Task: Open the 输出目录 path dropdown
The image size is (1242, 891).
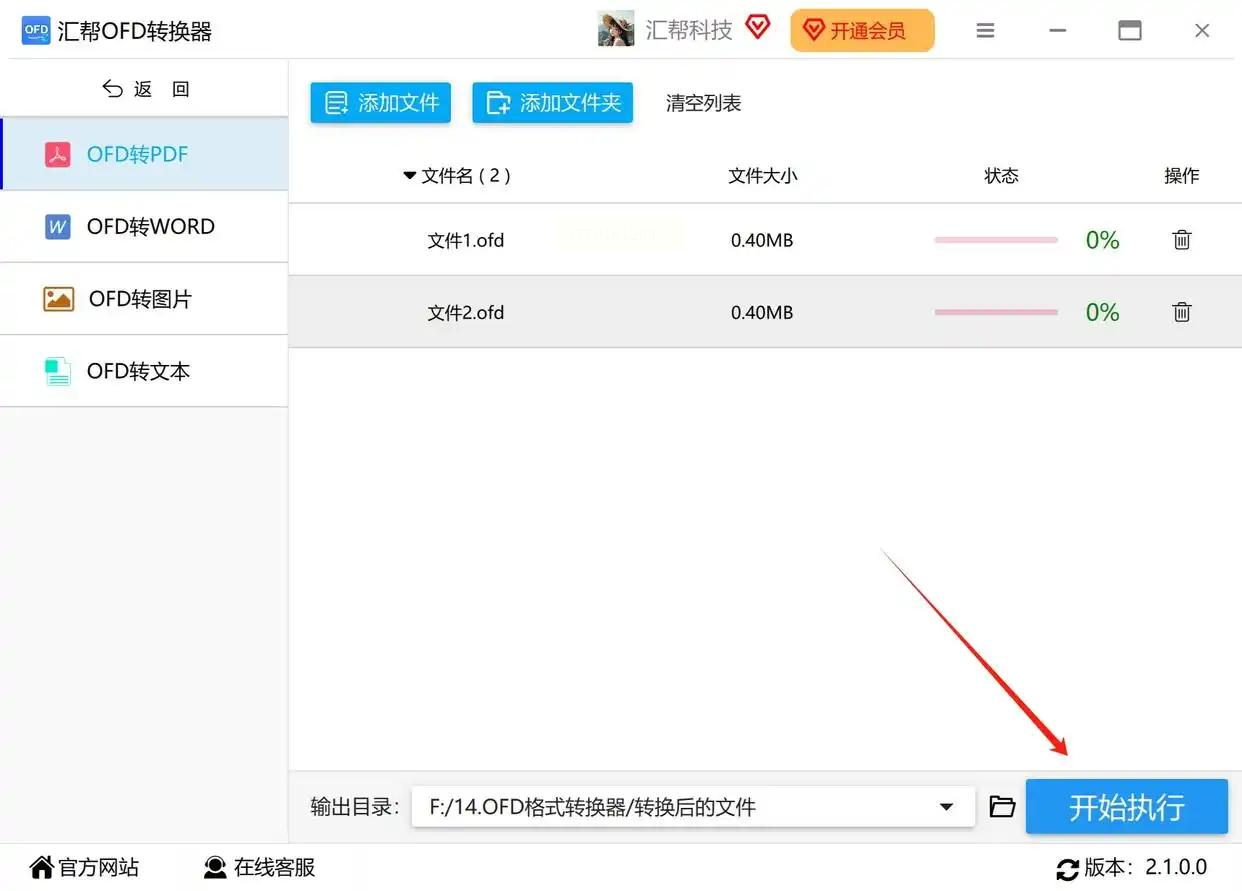Action: coord(946,807)
